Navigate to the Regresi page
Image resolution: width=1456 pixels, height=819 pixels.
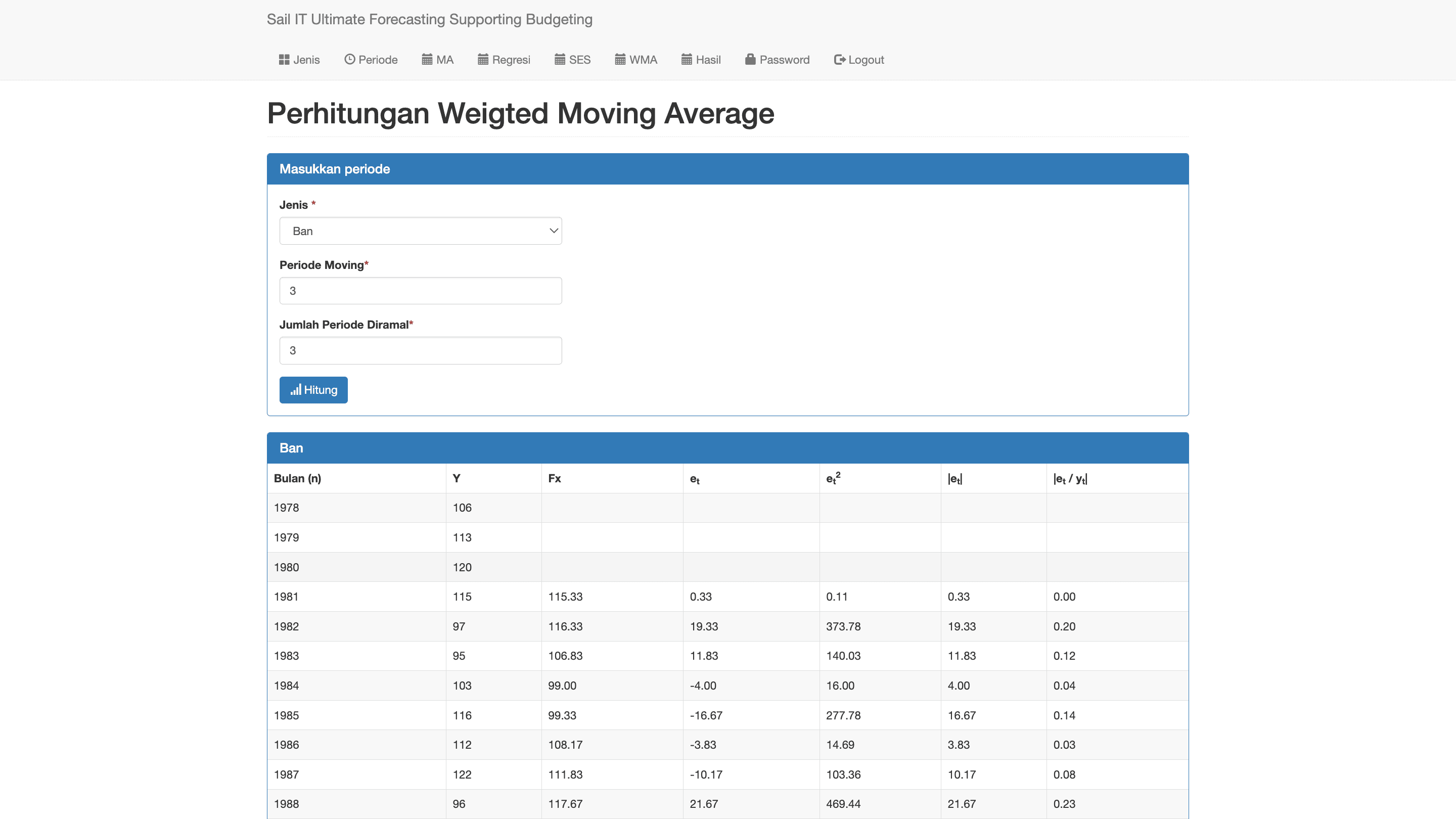point(504,60)
